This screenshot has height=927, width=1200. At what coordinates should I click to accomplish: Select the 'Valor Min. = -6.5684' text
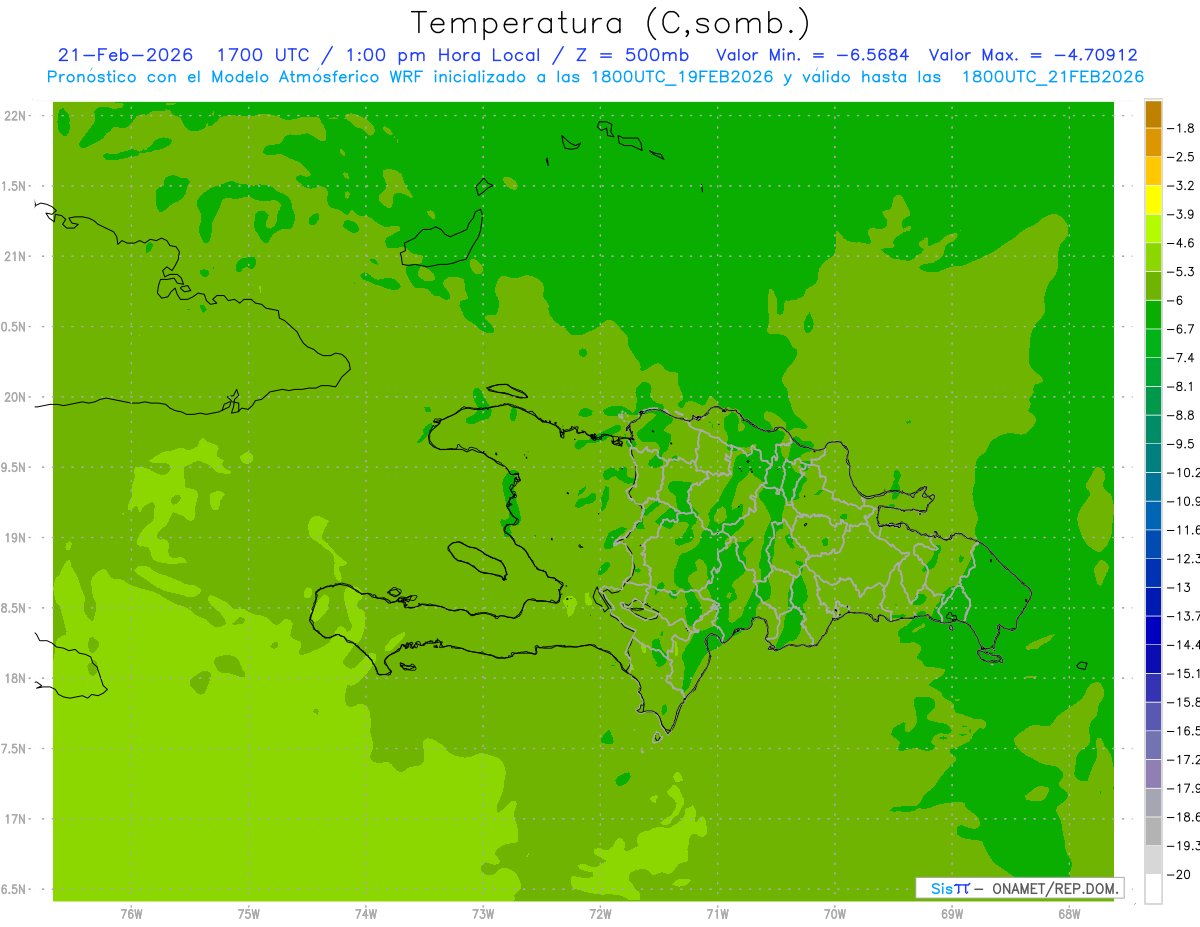[812, 55]
